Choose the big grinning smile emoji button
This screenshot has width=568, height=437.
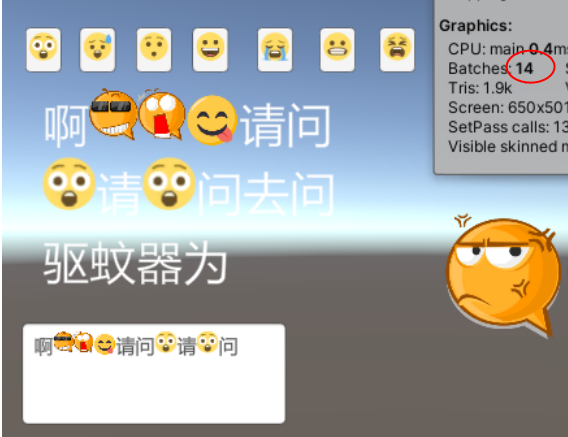[x=210, y=50]
